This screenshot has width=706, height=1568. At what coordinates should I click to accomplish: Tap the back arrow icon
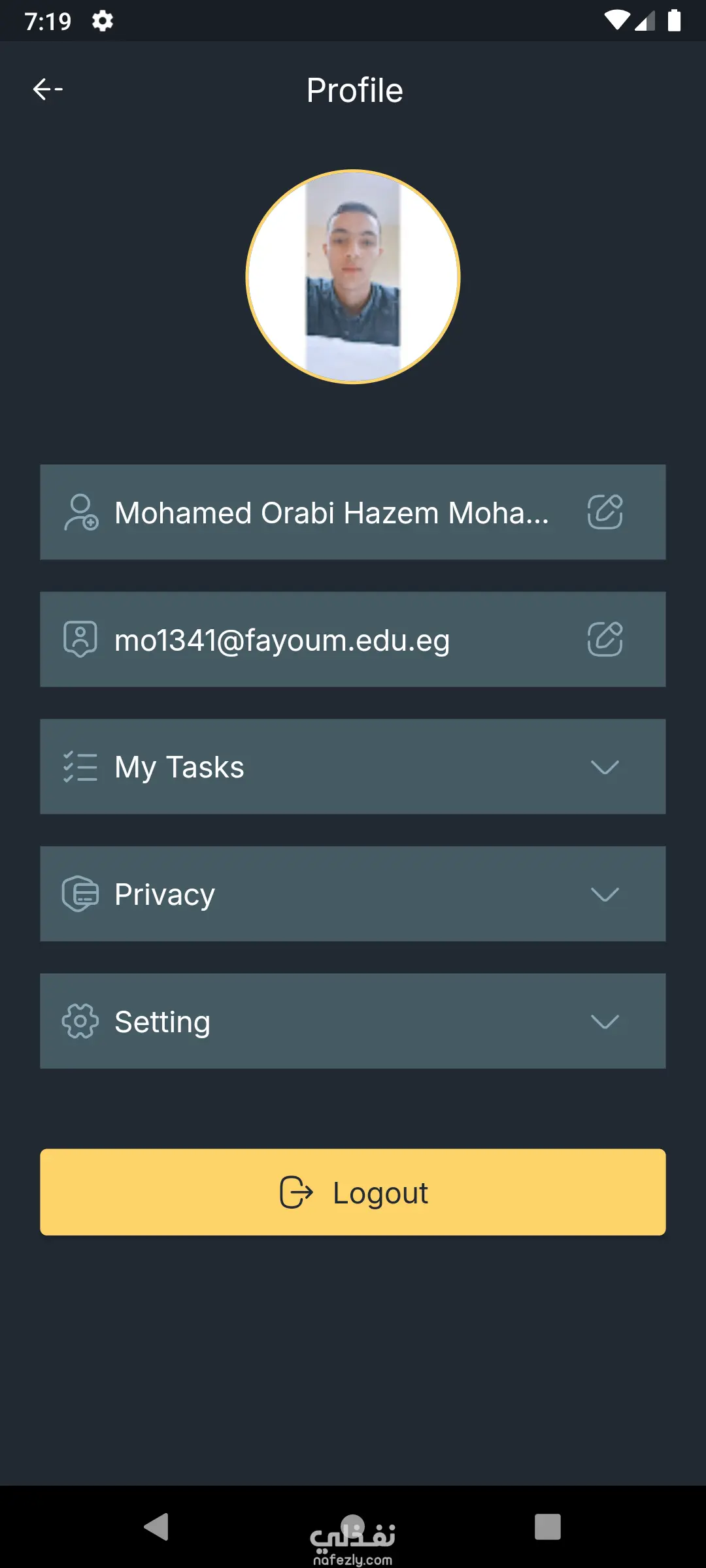coord(48,89)
